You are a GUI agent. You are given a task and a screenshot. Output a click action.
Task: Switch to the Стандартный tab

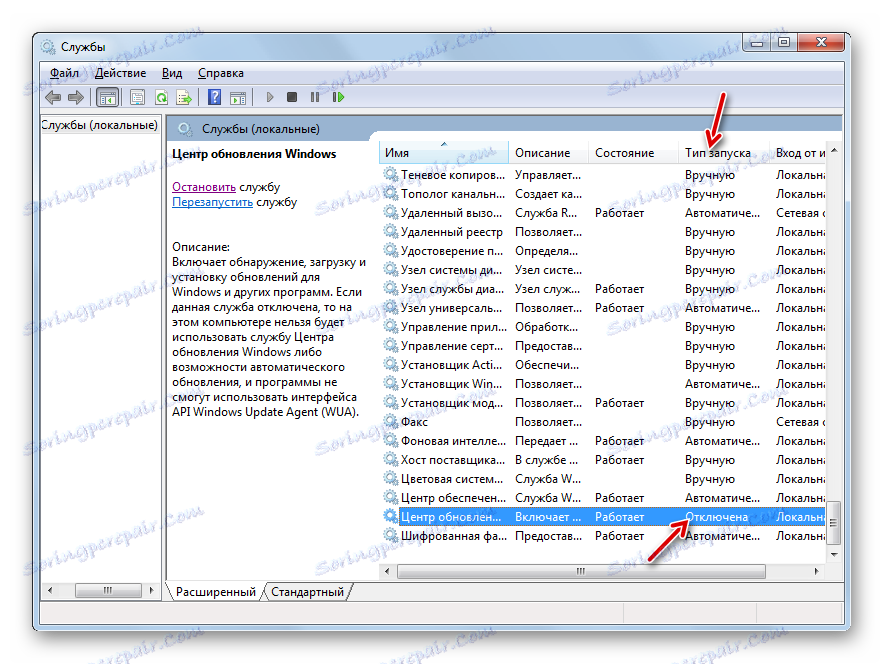tap(307, 592)
